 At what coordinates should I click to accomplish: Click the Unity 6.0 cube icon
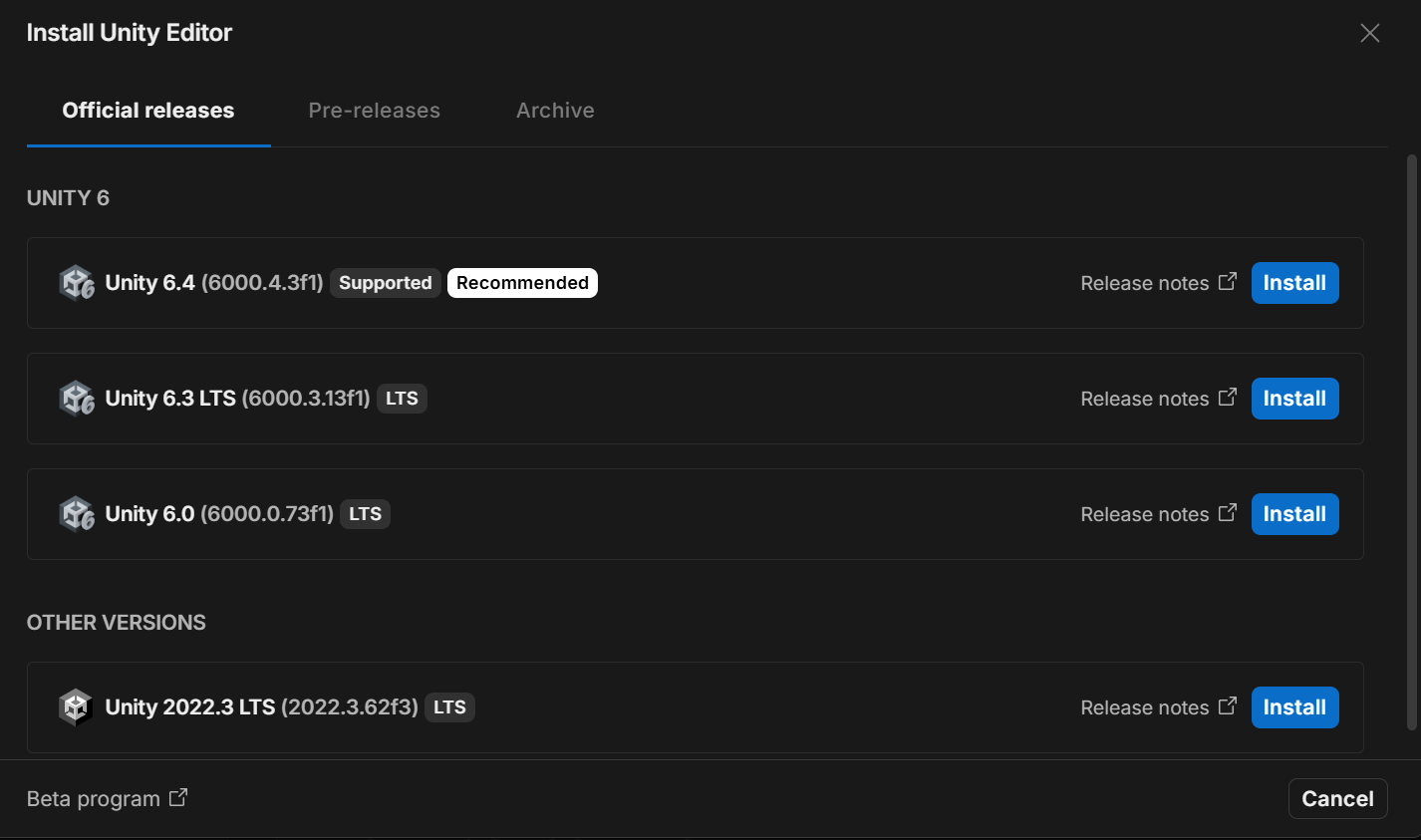76,514
